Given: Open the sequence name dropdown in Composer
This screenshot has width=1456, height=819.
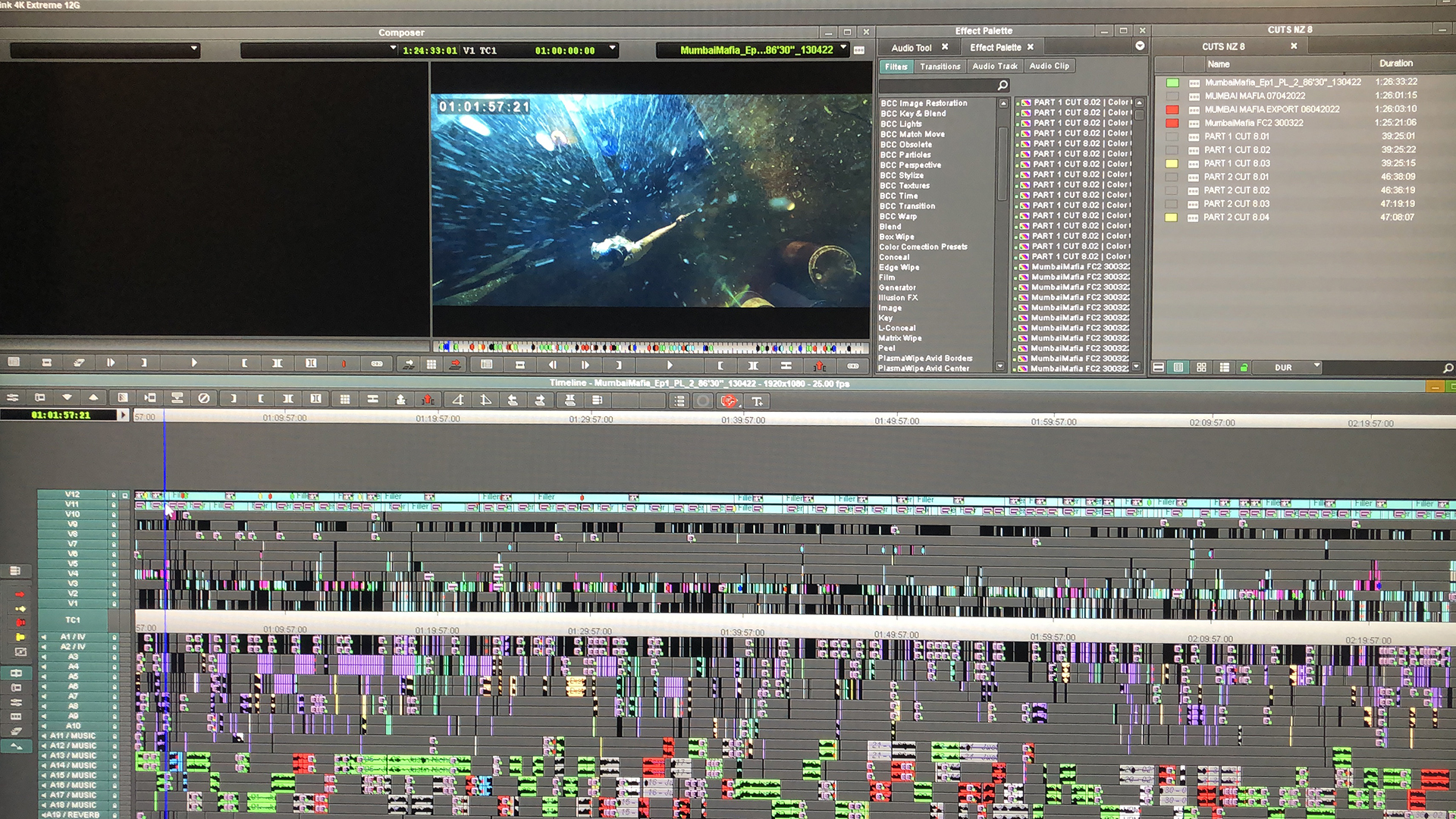Looking at the screenshot, I should (x=843, y=49).
